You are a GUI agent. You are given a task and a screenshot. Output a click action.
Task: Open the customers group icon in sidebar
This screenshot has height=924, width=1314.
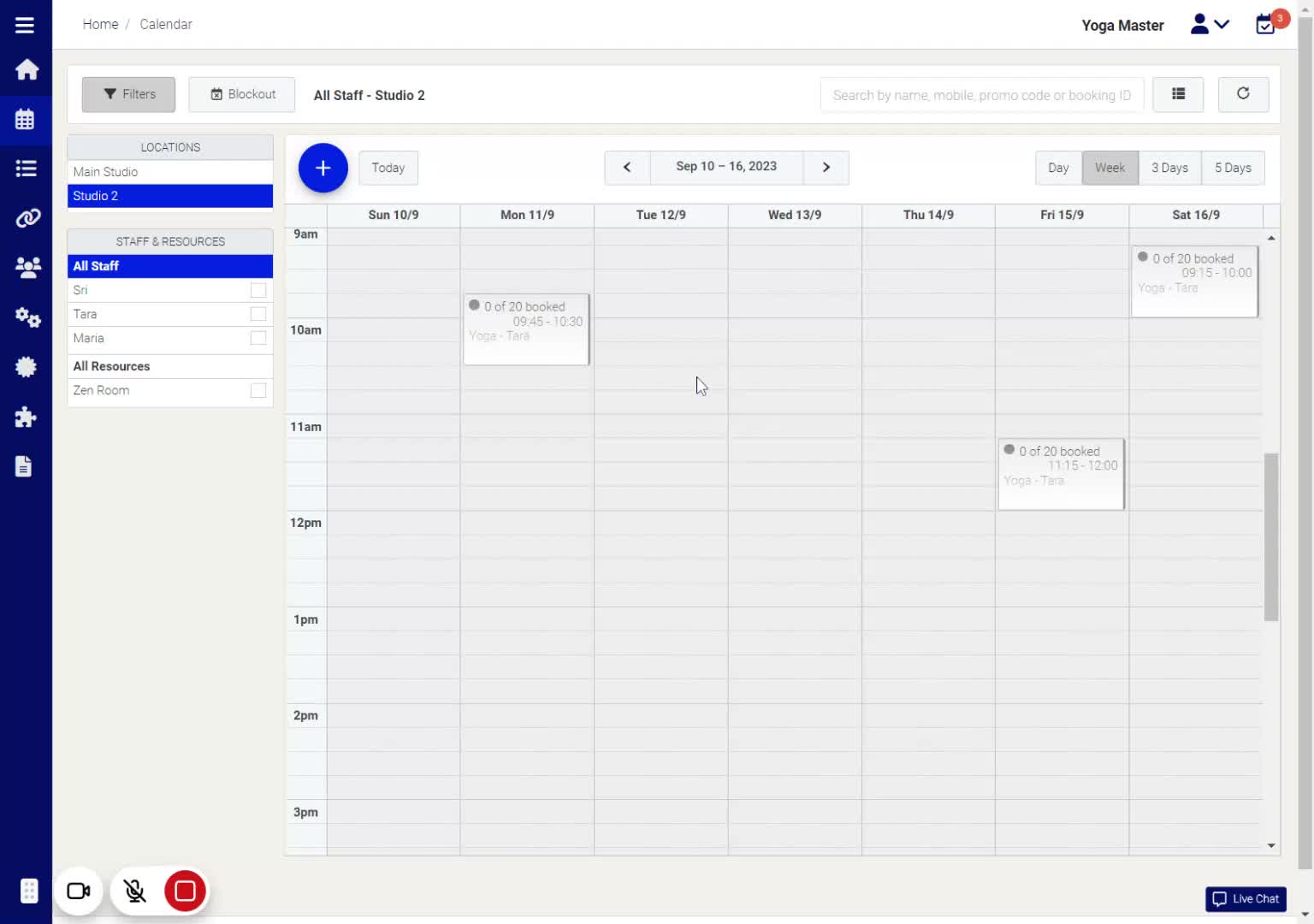27,268
